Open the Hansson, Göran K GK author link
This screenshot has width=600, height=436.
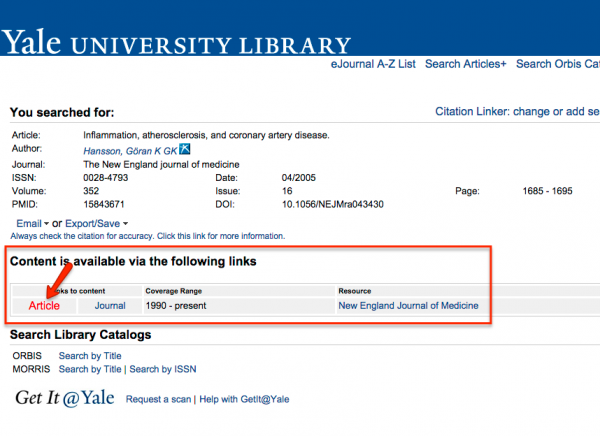(130, 151)
